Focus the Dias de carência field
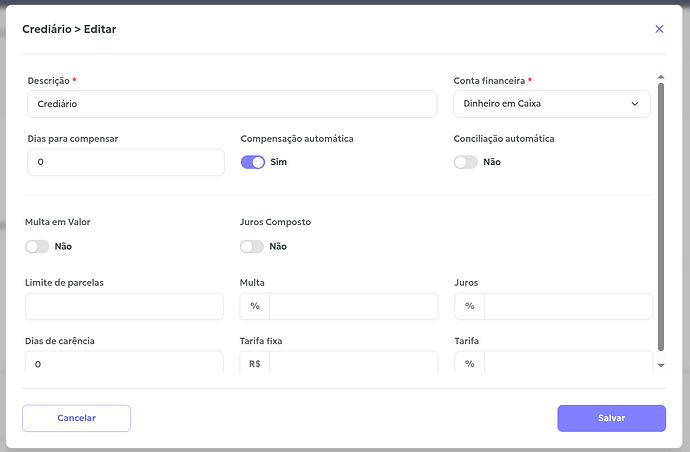Screen dimensions: 690x452 click(125, 362)
